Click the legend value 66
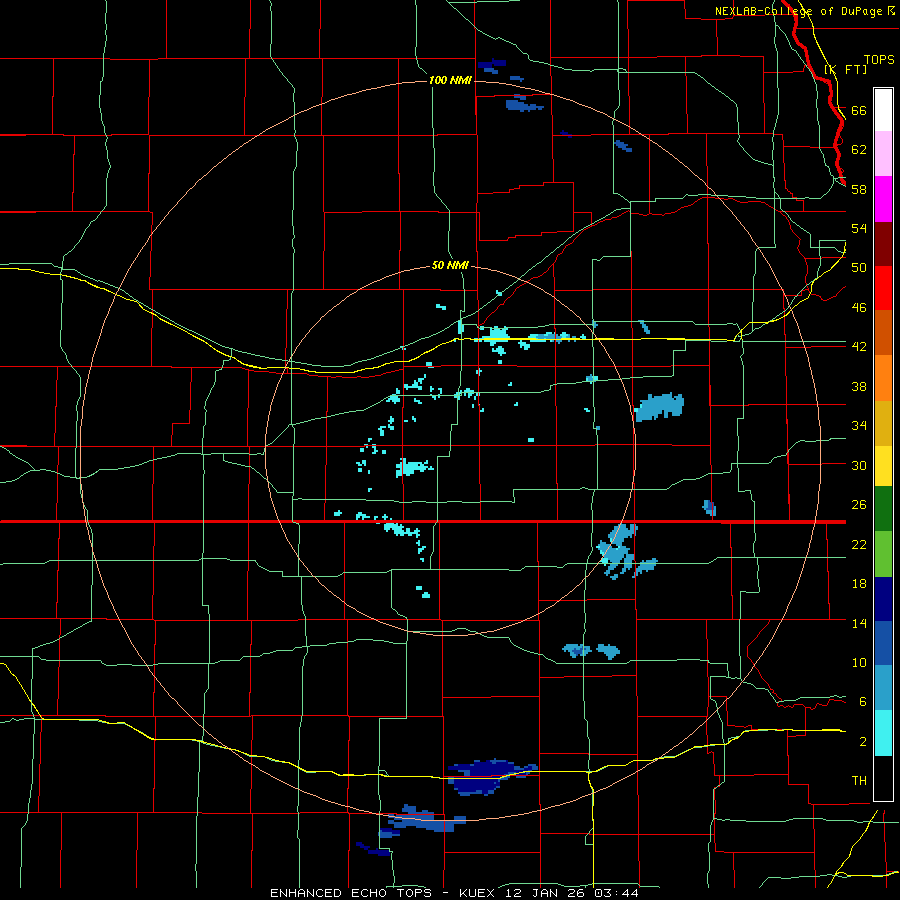 tap(859, 110)
